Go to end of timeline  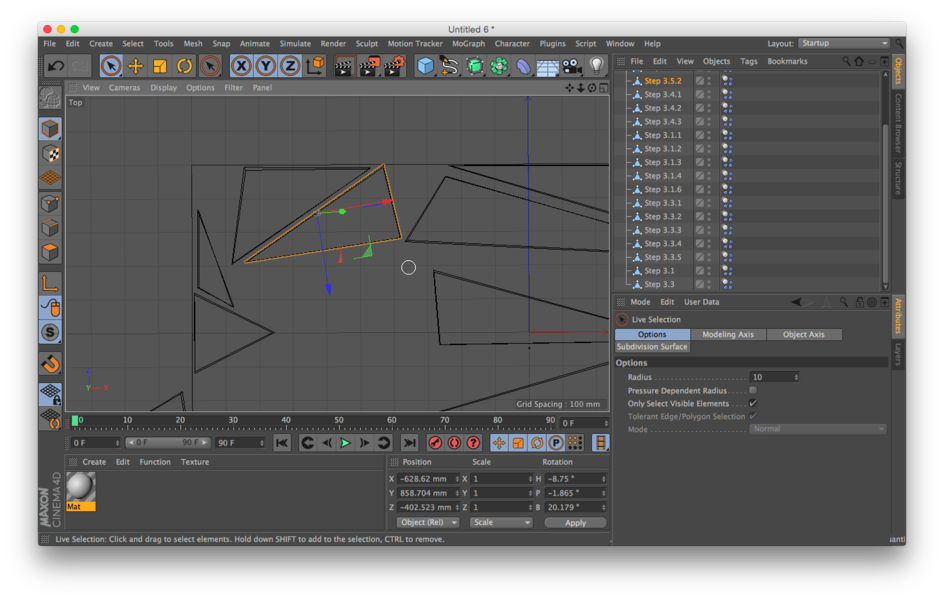[409, 443]
